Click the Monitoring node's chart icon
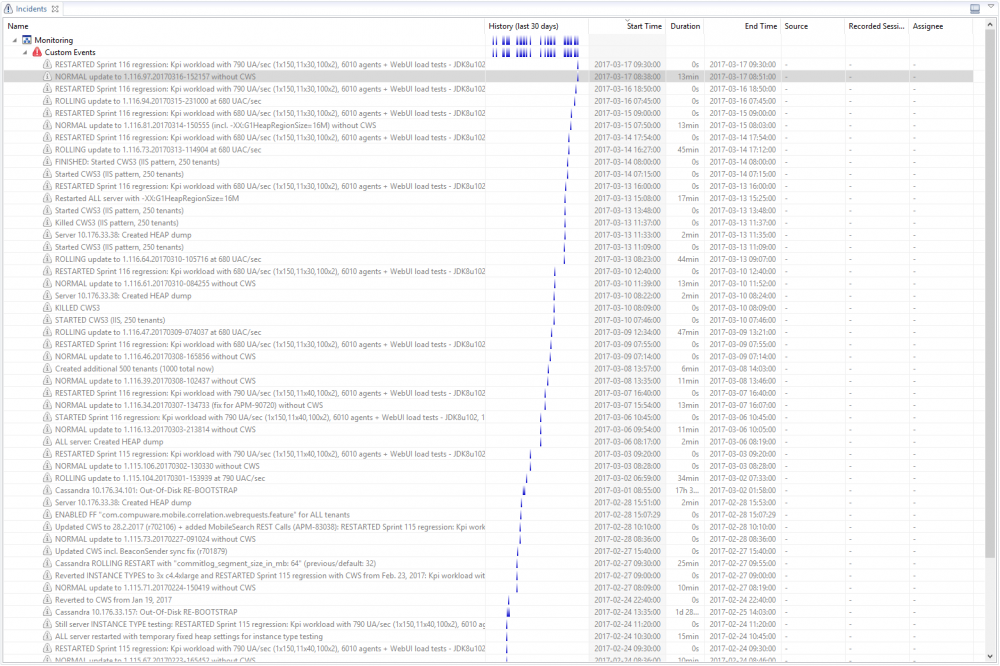This screenshot has height=666, width=1000. coord(28,40)
